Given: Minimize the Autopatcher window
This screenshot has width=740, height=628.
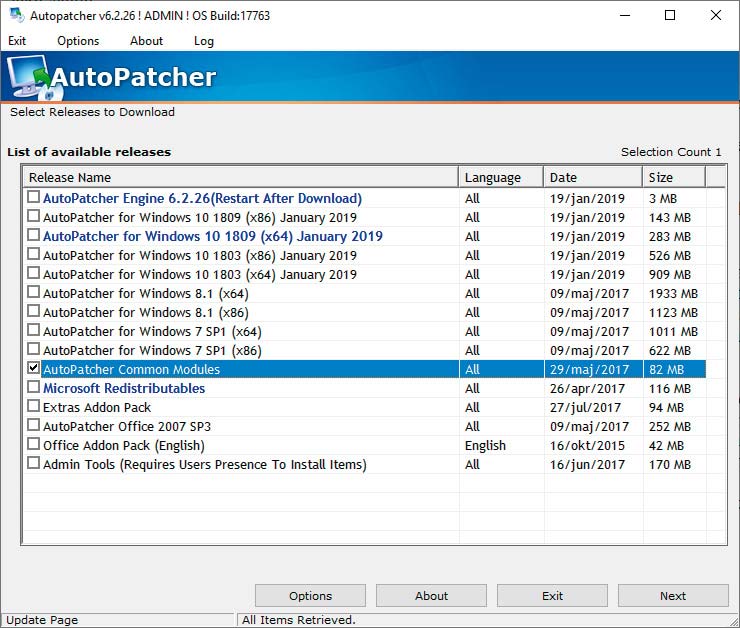Looking at the screenshot, I should (625, 15).
